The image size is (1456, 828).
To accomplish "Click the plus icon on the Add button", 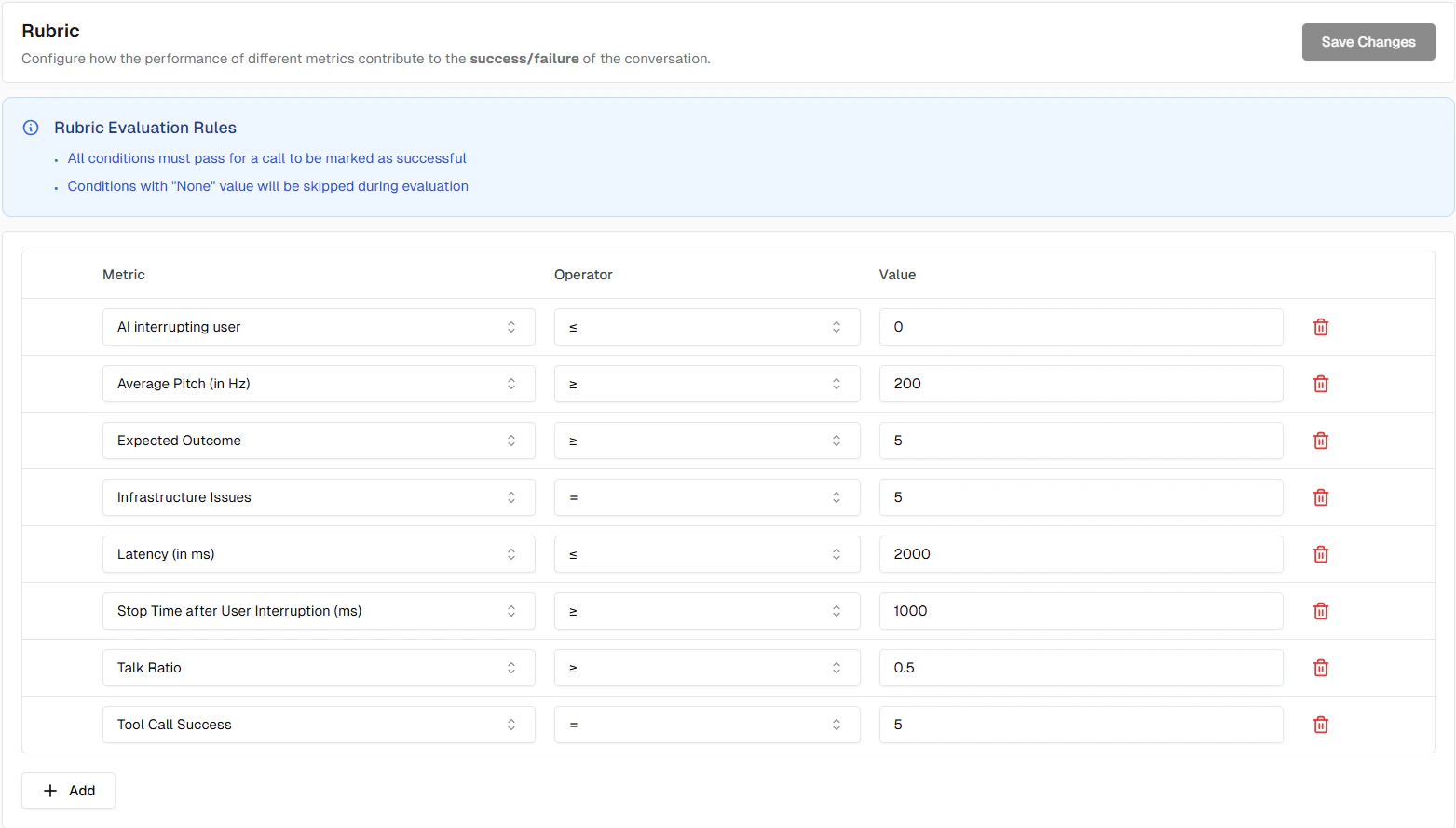I will 50,790.
